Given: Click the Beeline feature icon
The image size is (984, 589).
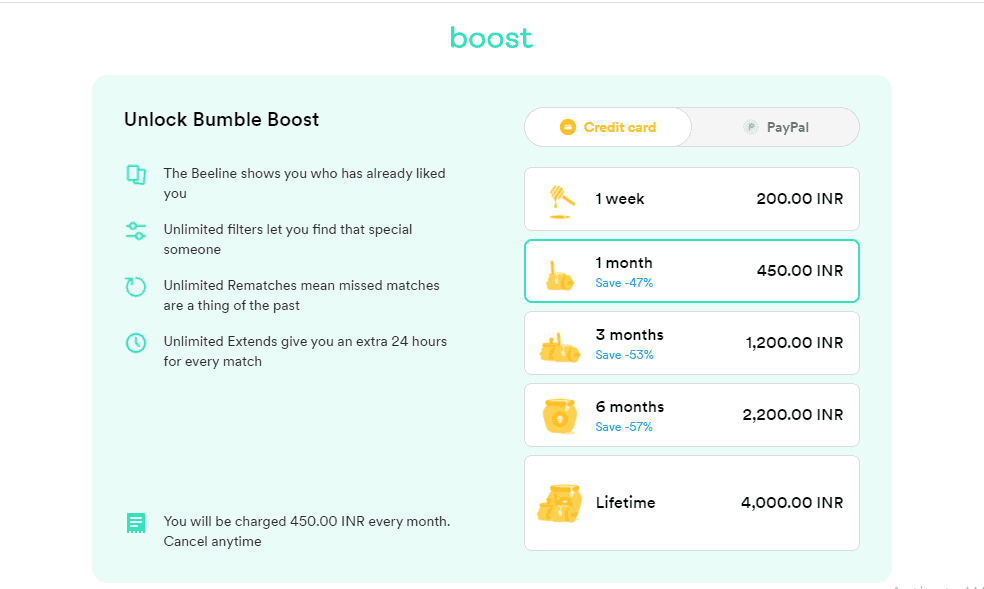Looking at the screenshot, I should click(x=136, y=174).
